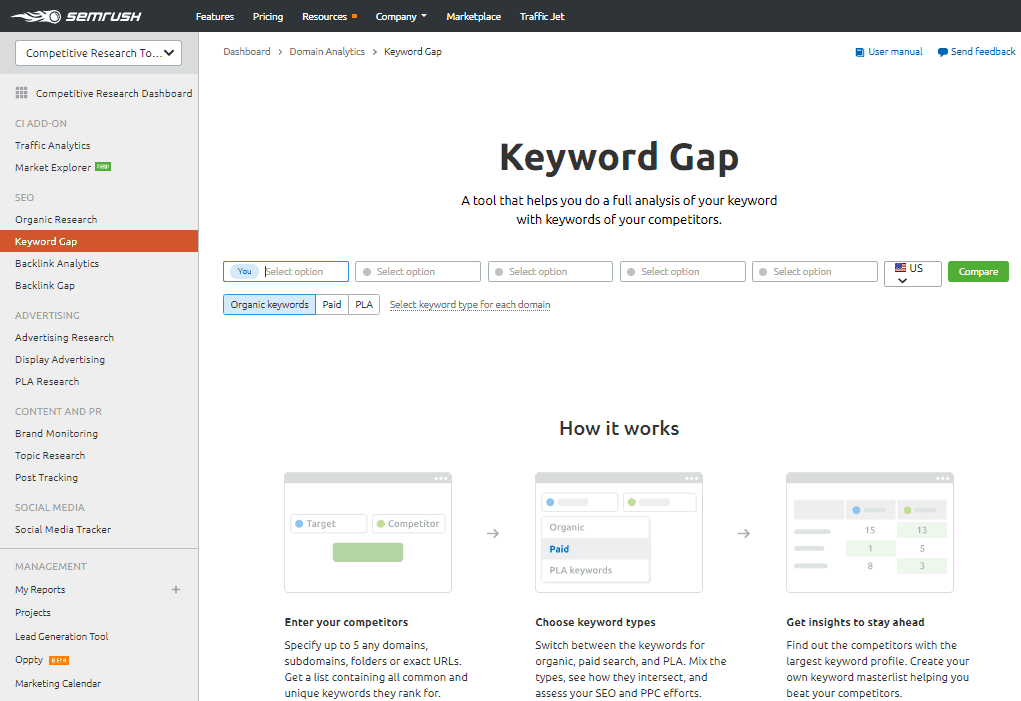Viewport: 1021px width, 701px height.
Task: Open Traffic Analytics in sidebar
Action: click(53, 145)
